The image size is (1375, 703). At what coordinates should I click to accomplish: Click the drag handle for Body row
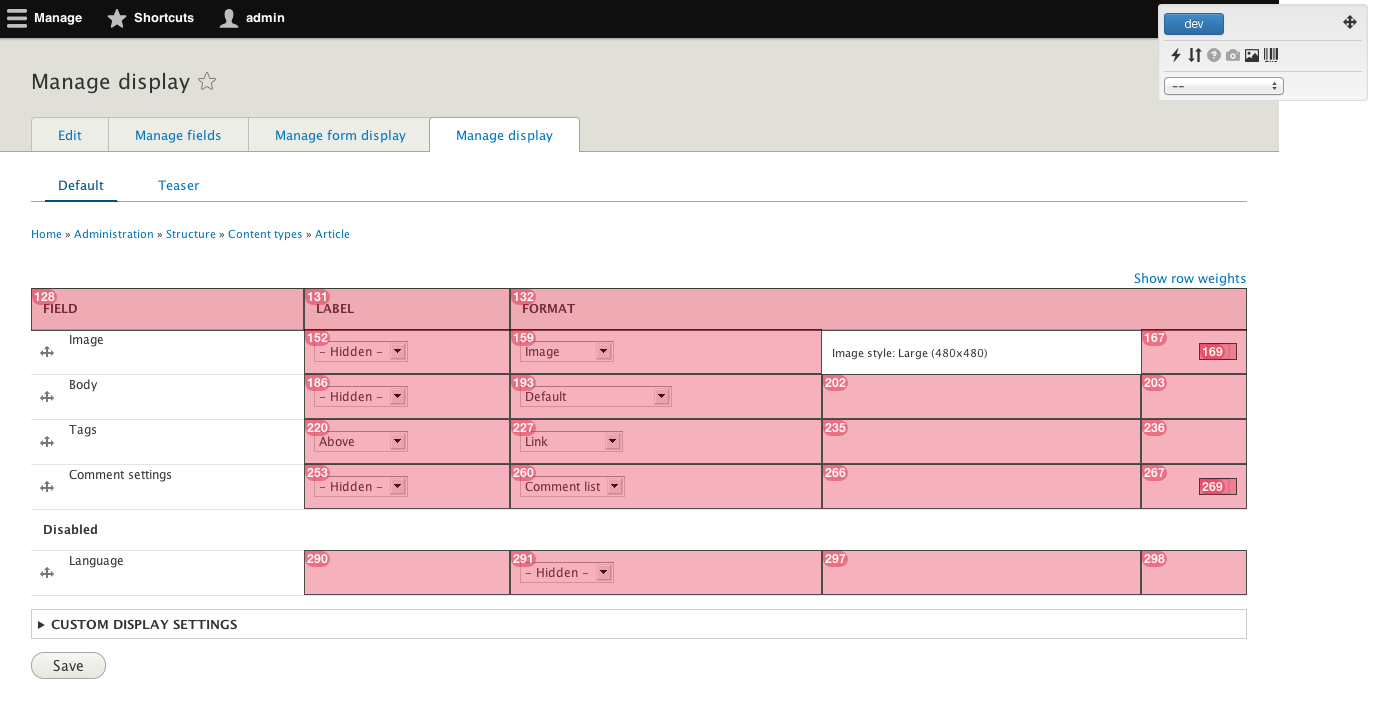pos(46,397)
